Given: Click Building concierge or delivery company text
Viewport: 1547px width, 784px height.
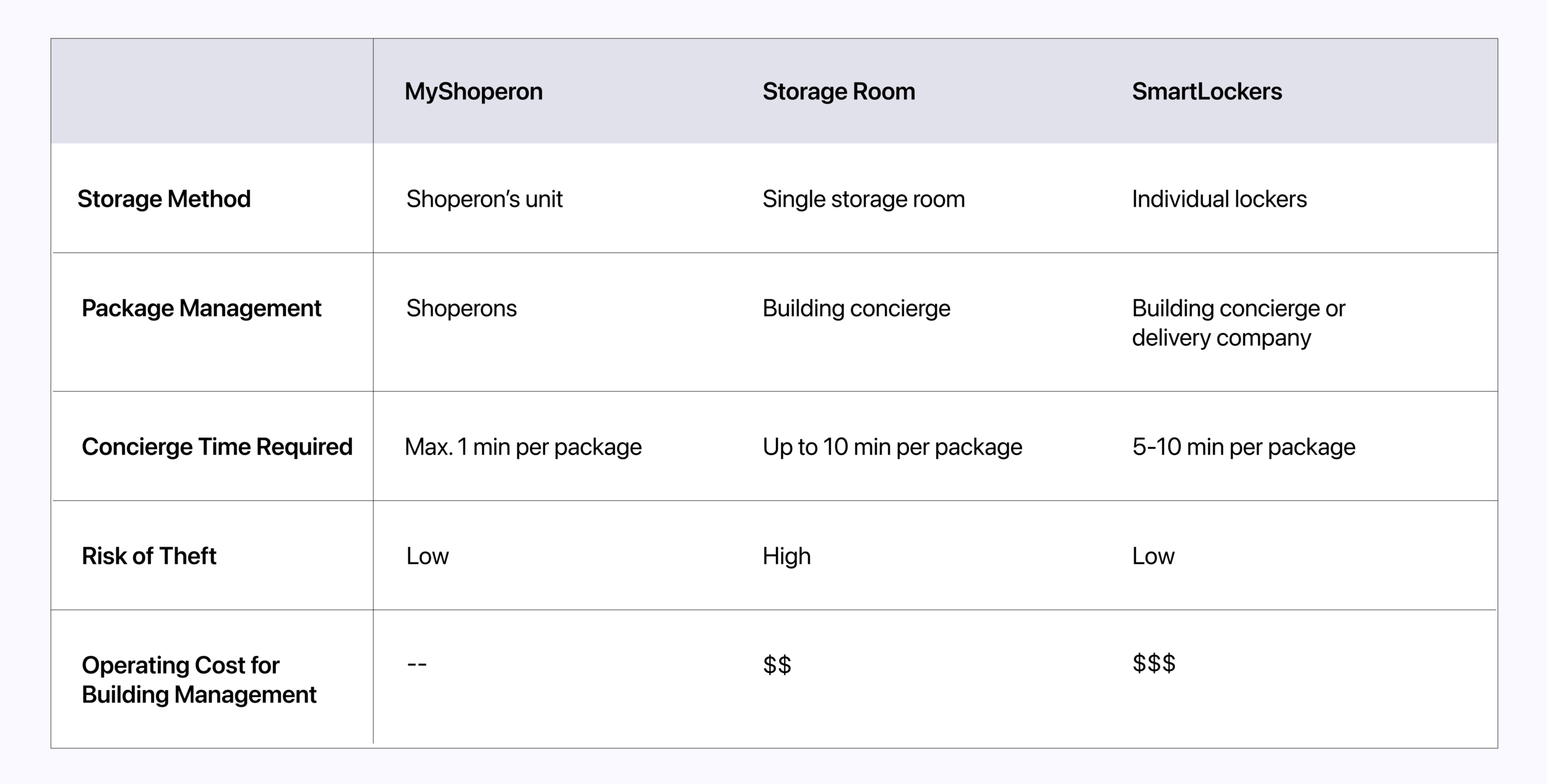Looking at the screenshot, I should click(1238, 323).
